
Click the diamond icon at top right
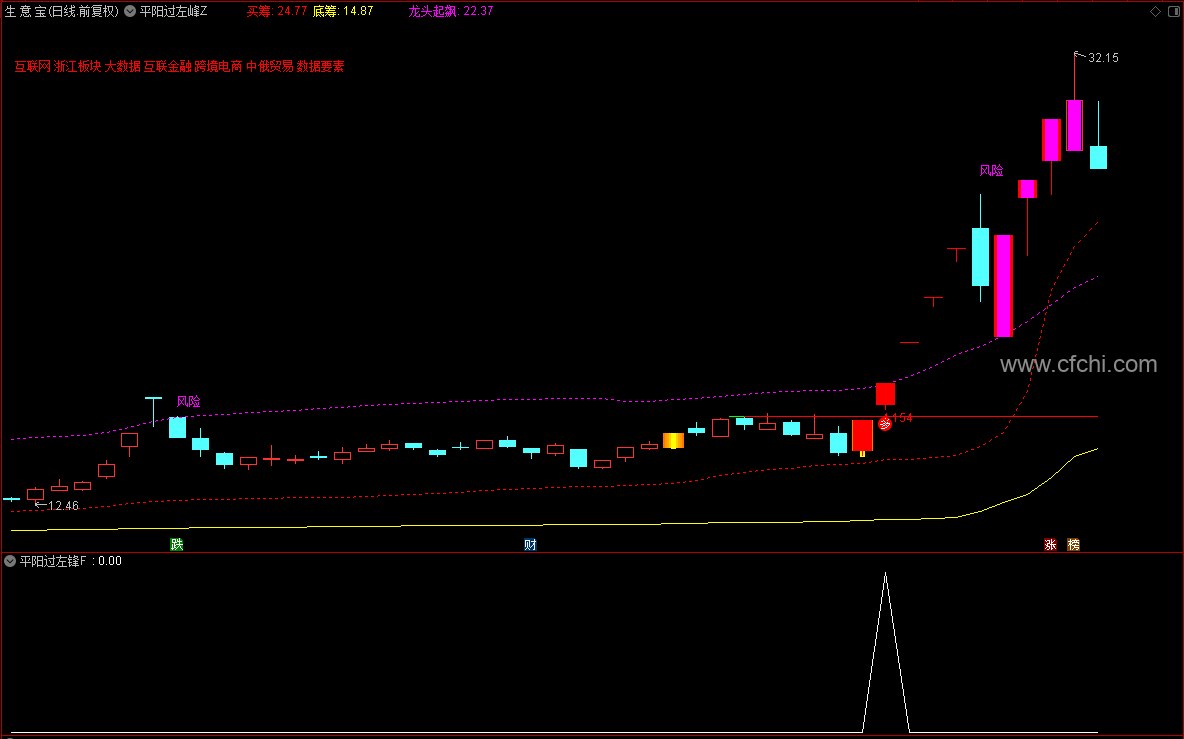coord(1155,11)
